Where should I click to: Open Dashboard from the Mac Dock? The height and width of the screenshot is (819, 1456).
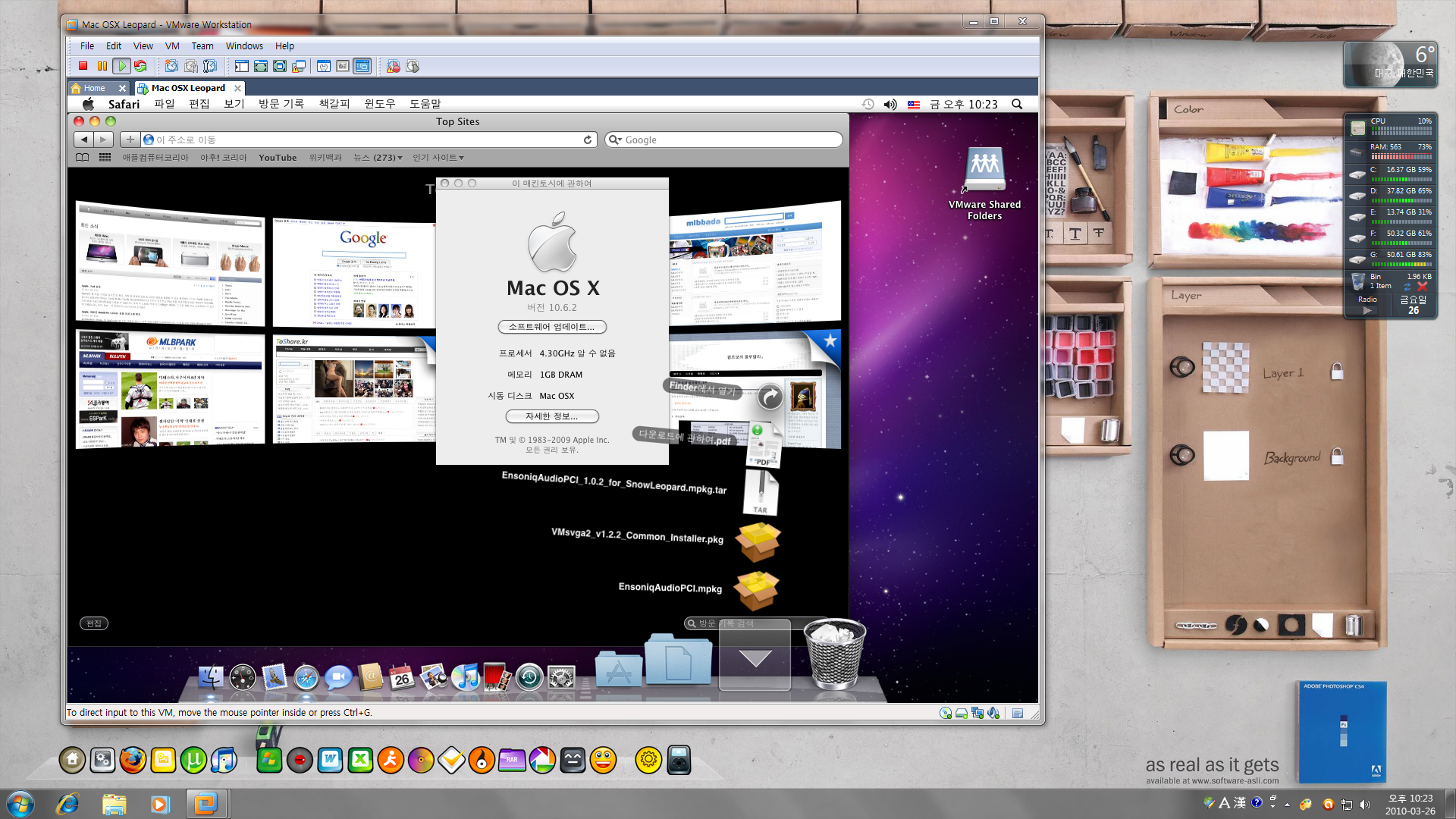click(x=243, y=676)
